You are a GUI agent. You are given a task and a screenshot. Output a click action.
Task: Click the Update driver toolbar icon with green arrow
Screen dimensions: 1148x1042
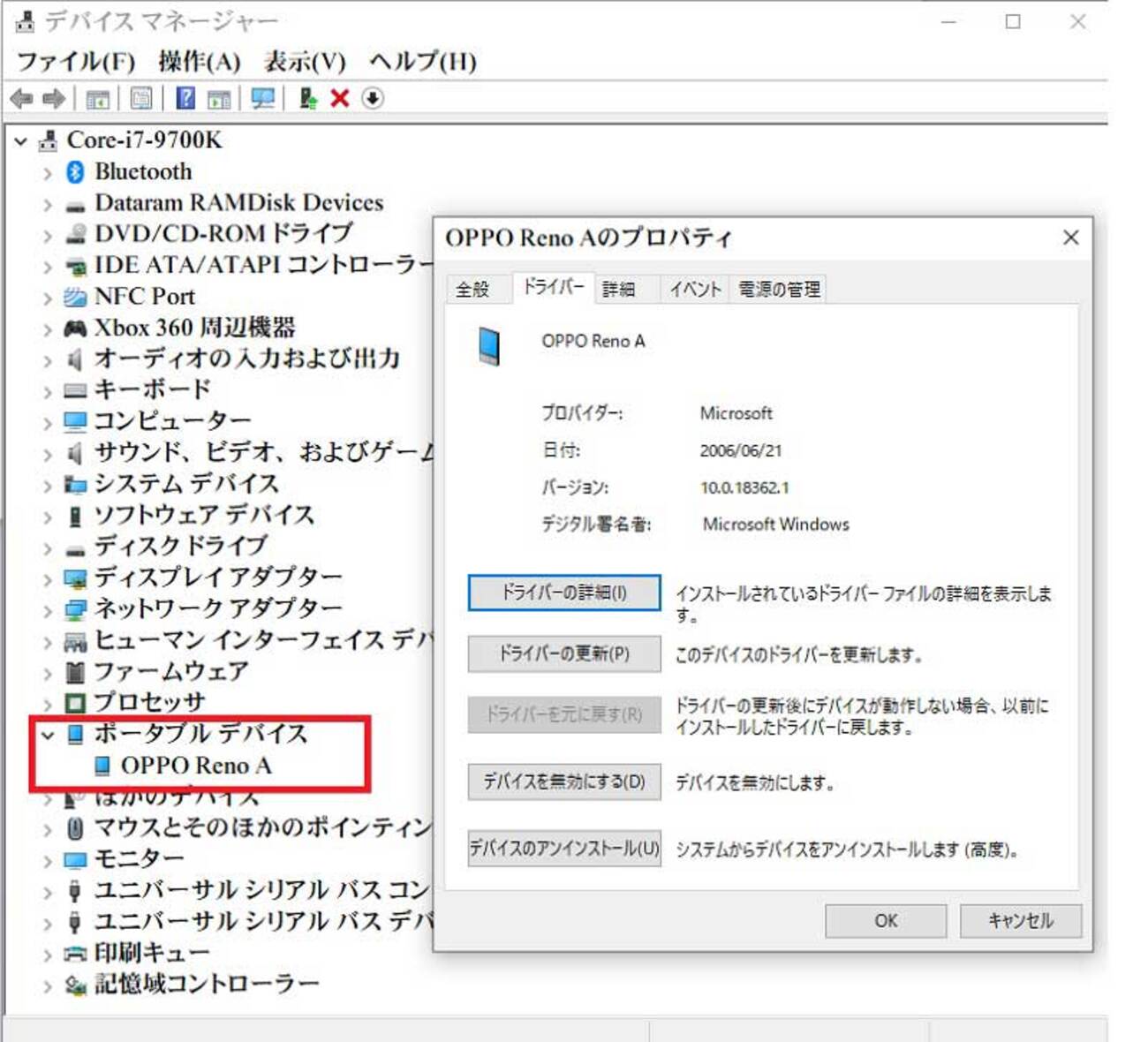(x=307, y=98)
